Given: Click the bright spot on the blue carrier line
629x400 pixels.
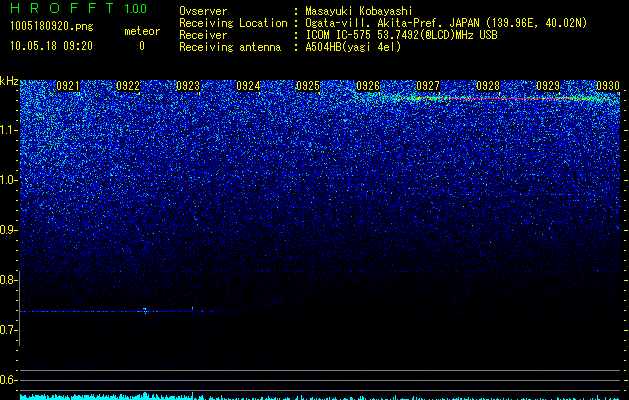Looking at the screenshot, I should click(x=145, y=311).
